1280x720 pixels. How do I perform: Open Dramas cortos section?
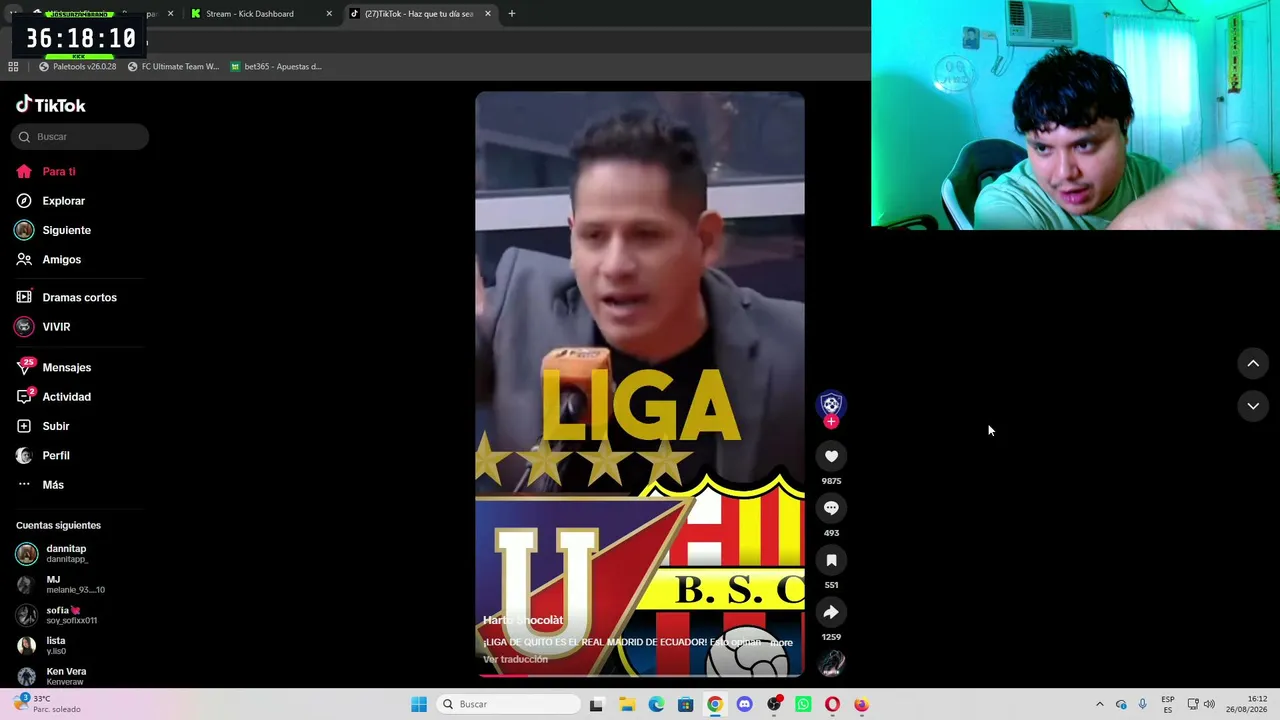(x=80, y=297)
